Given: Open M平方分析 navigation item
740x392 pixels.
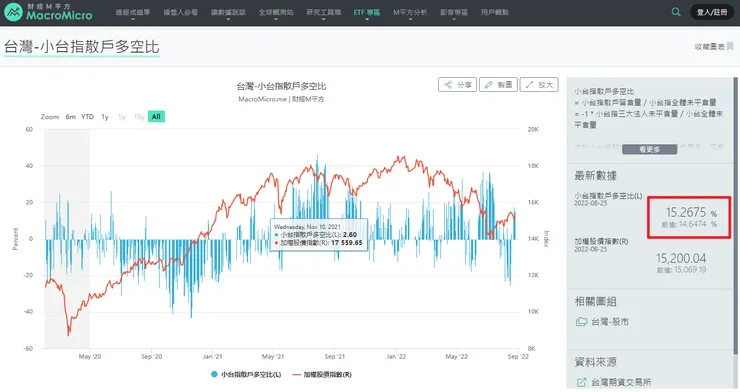Looking at the screenshot, I should pos(410,13).
